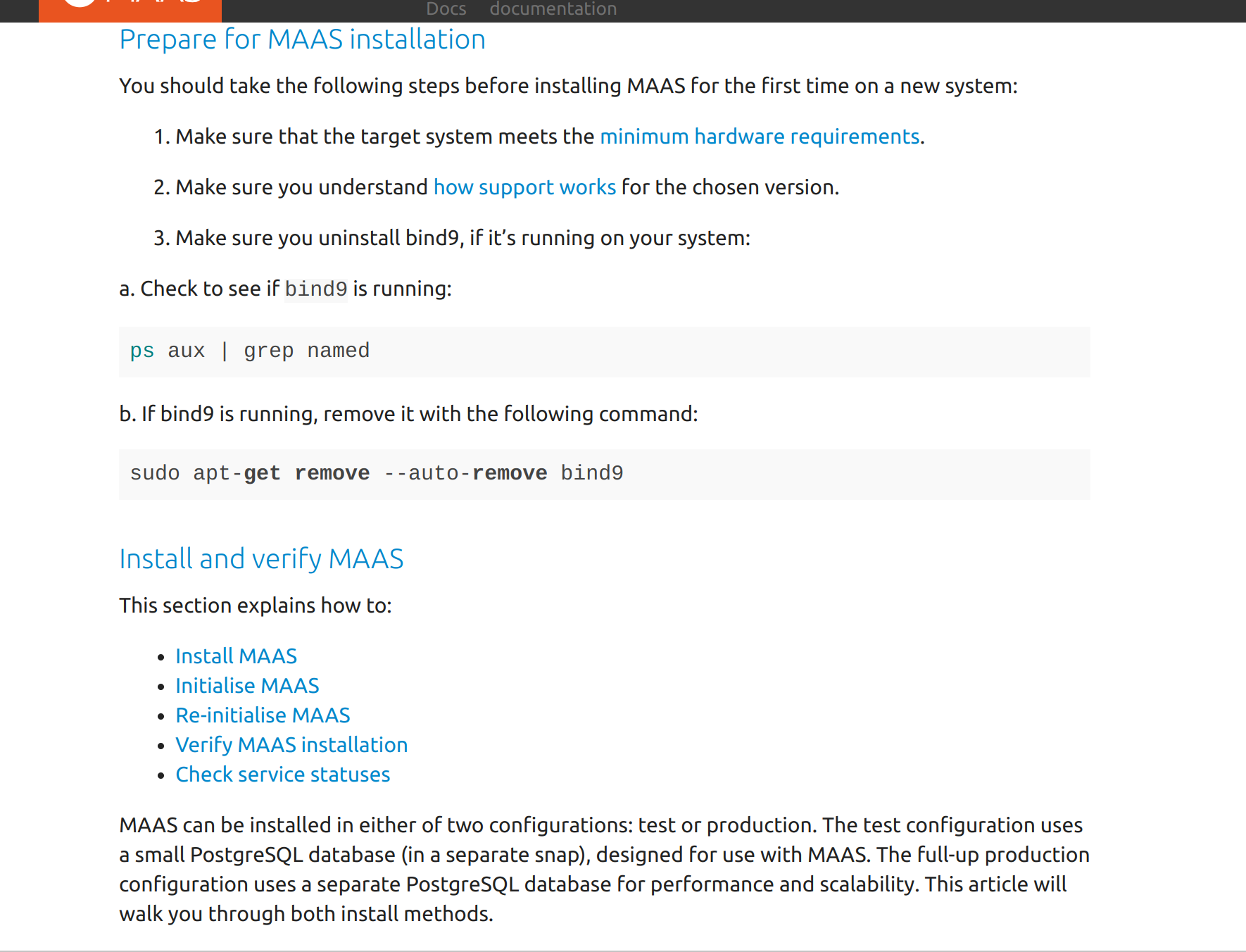Click the Install and verify MAAS heading
This screenshot has height=952, width=1246.
[x=261, y=559]
